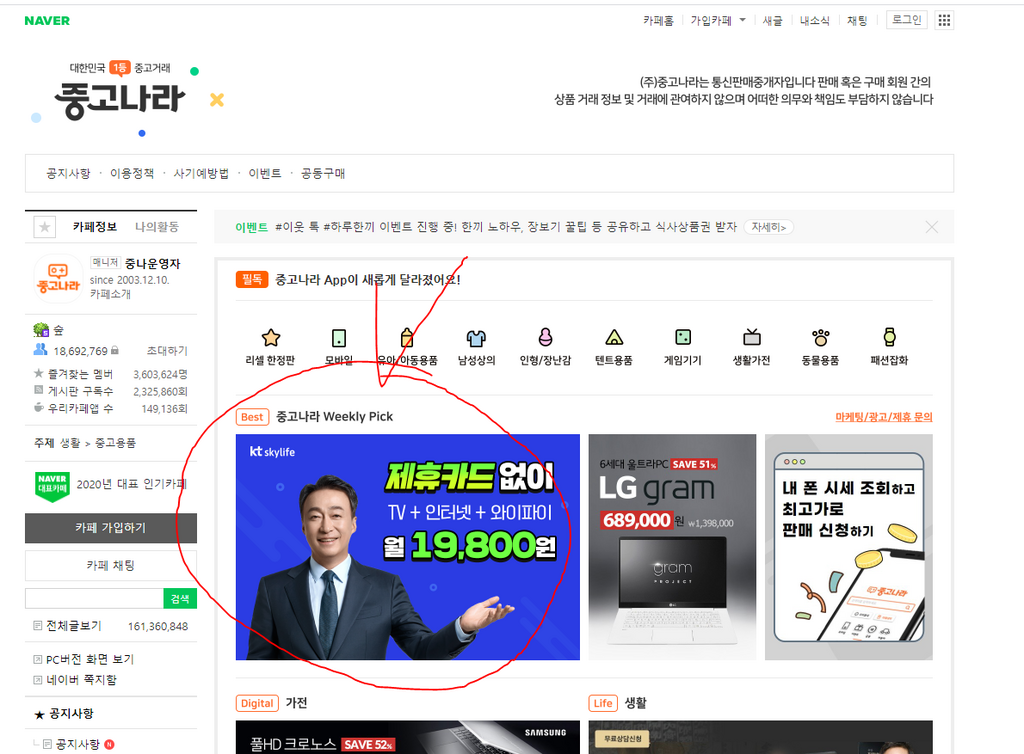Open the 네이버 쪽지함 link

[82, 680]
